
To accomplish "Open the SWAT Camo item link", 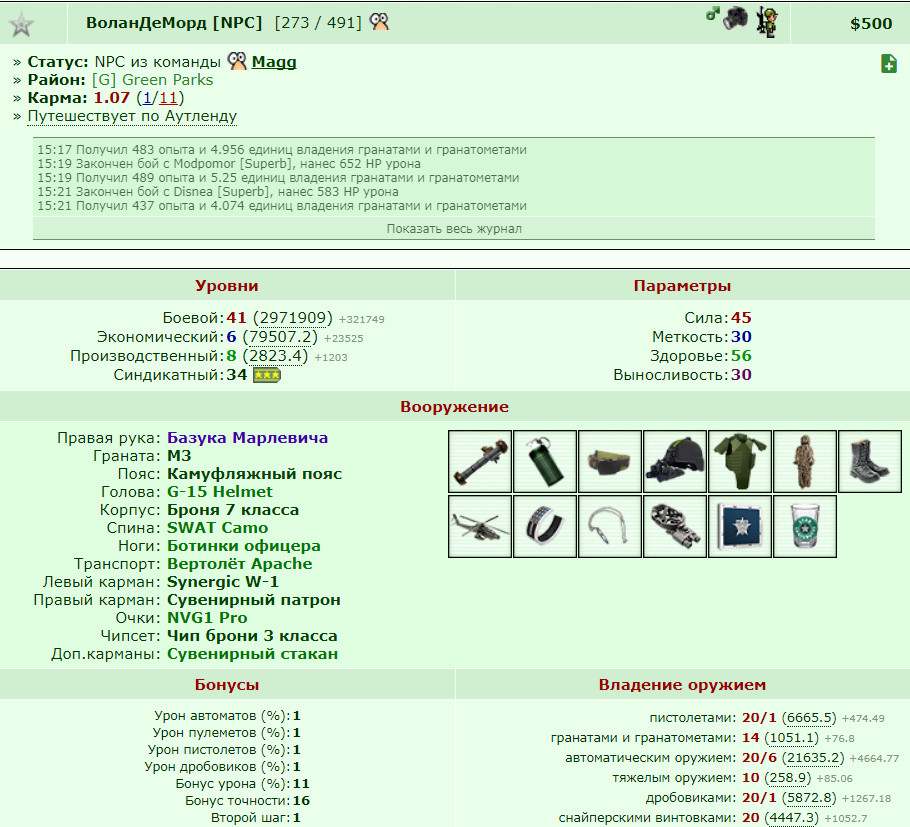I will pyautogui.click(x=218, y=528).
